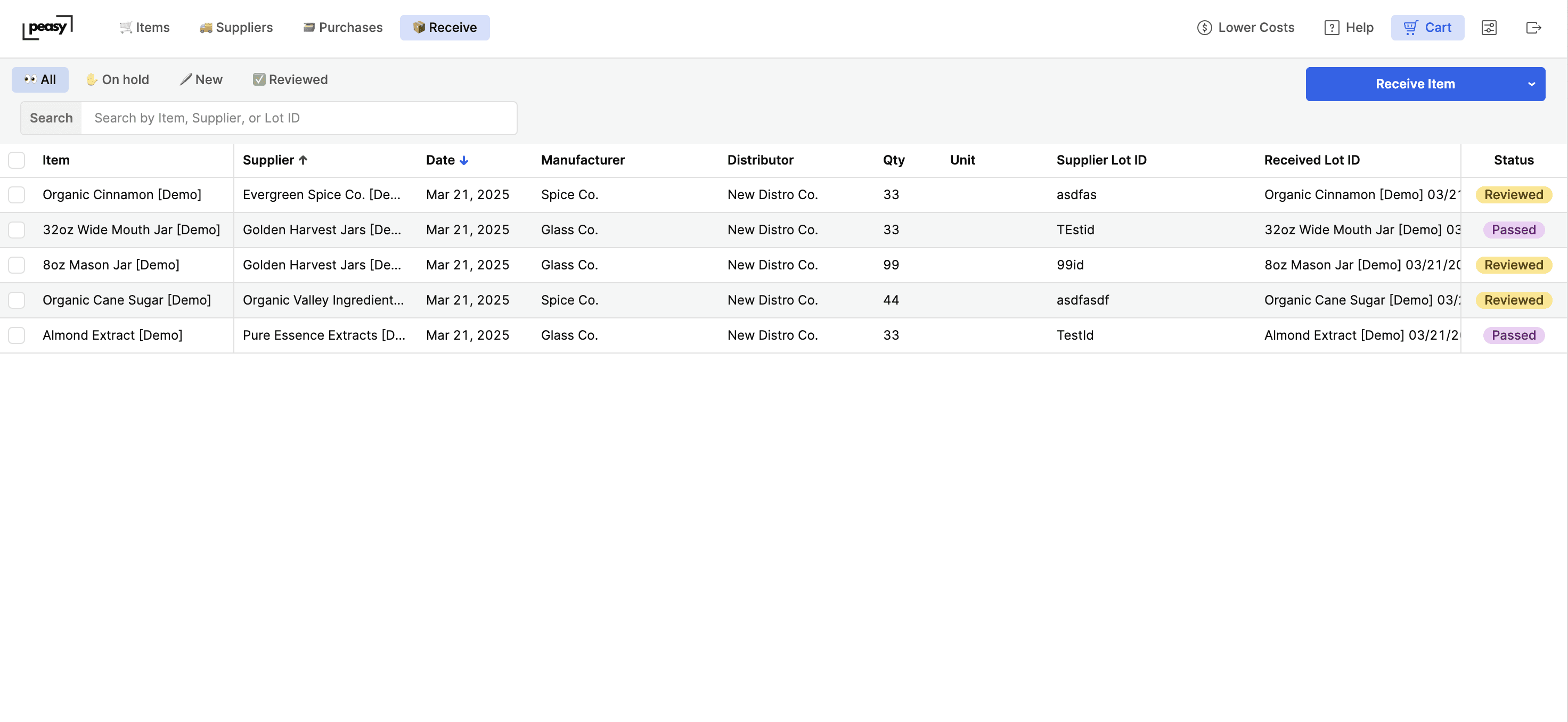The image size is (1568, 722).
Task: Click the peasy logo
Action: click(47, 27)
